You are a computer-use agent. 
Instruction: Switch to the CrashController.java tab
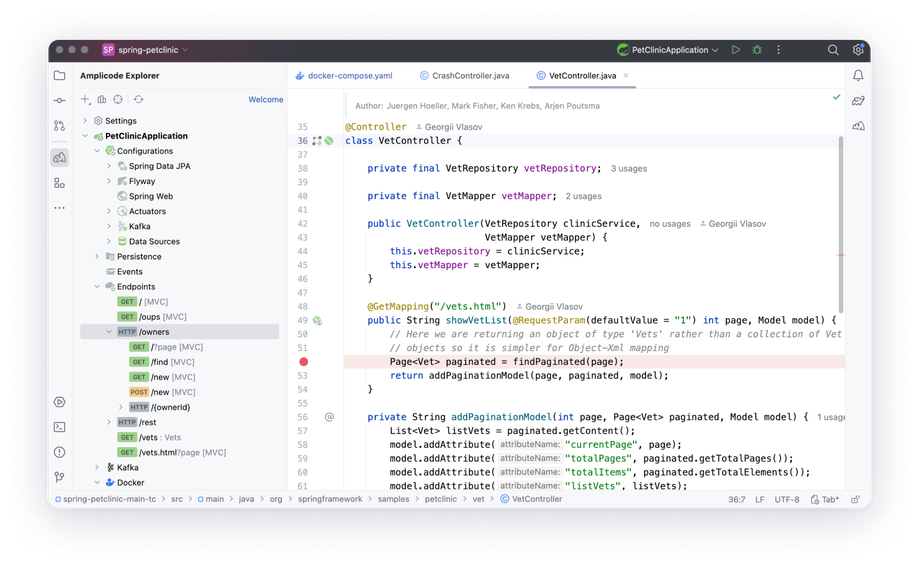coord(465,76)
